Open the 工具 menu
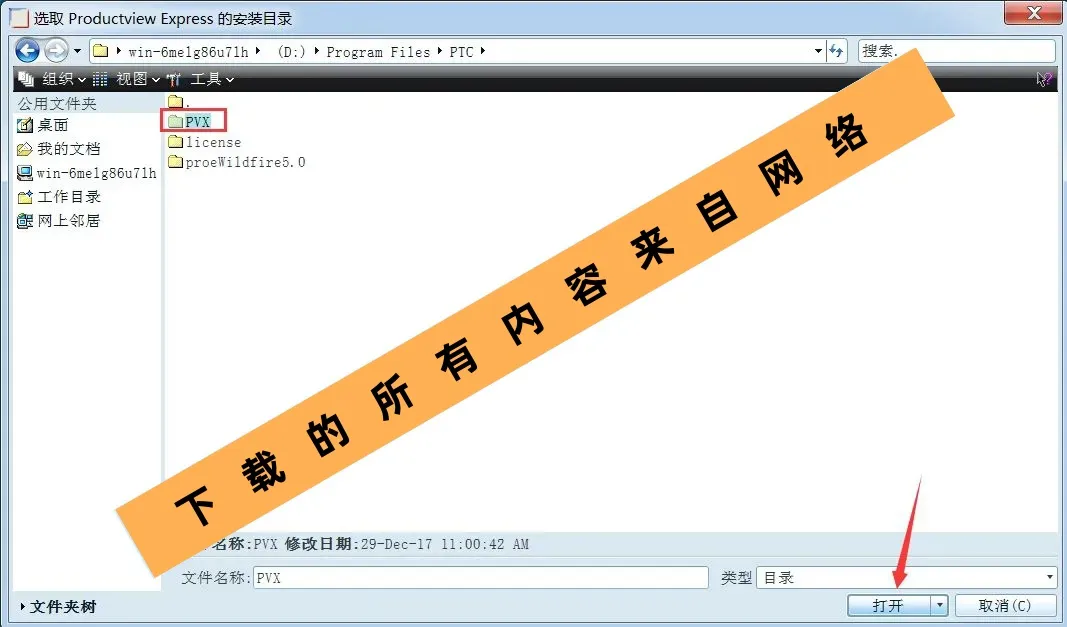The width and height of the screenshot is (1068, 628). pos(212,80)
